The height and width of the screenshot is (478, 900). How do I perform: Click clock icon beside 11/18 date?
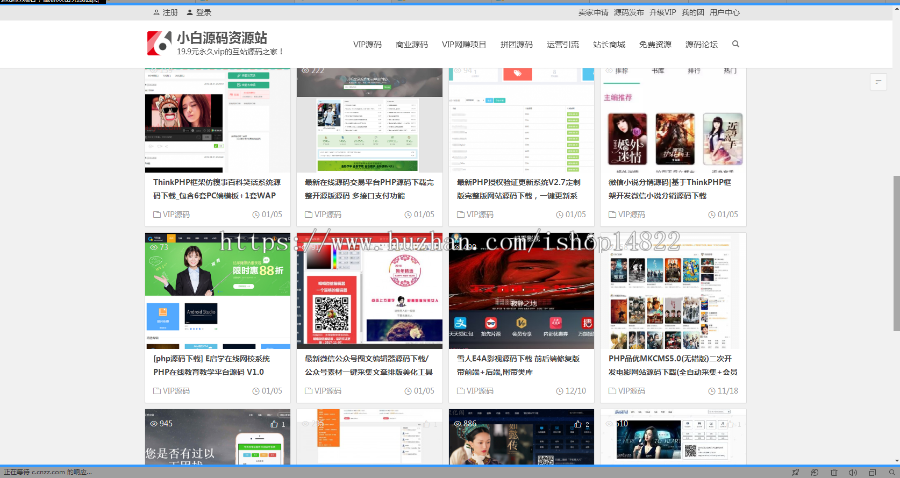click(712, 391)
